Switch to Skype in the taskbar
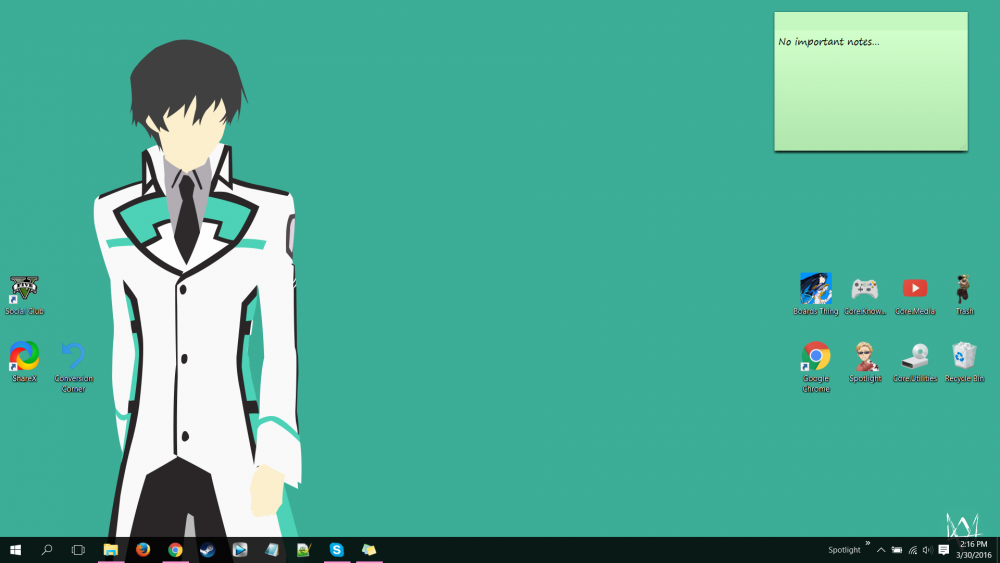Image resolution: width=1000 pixels, height=563 pixels. tap(337, 550)
